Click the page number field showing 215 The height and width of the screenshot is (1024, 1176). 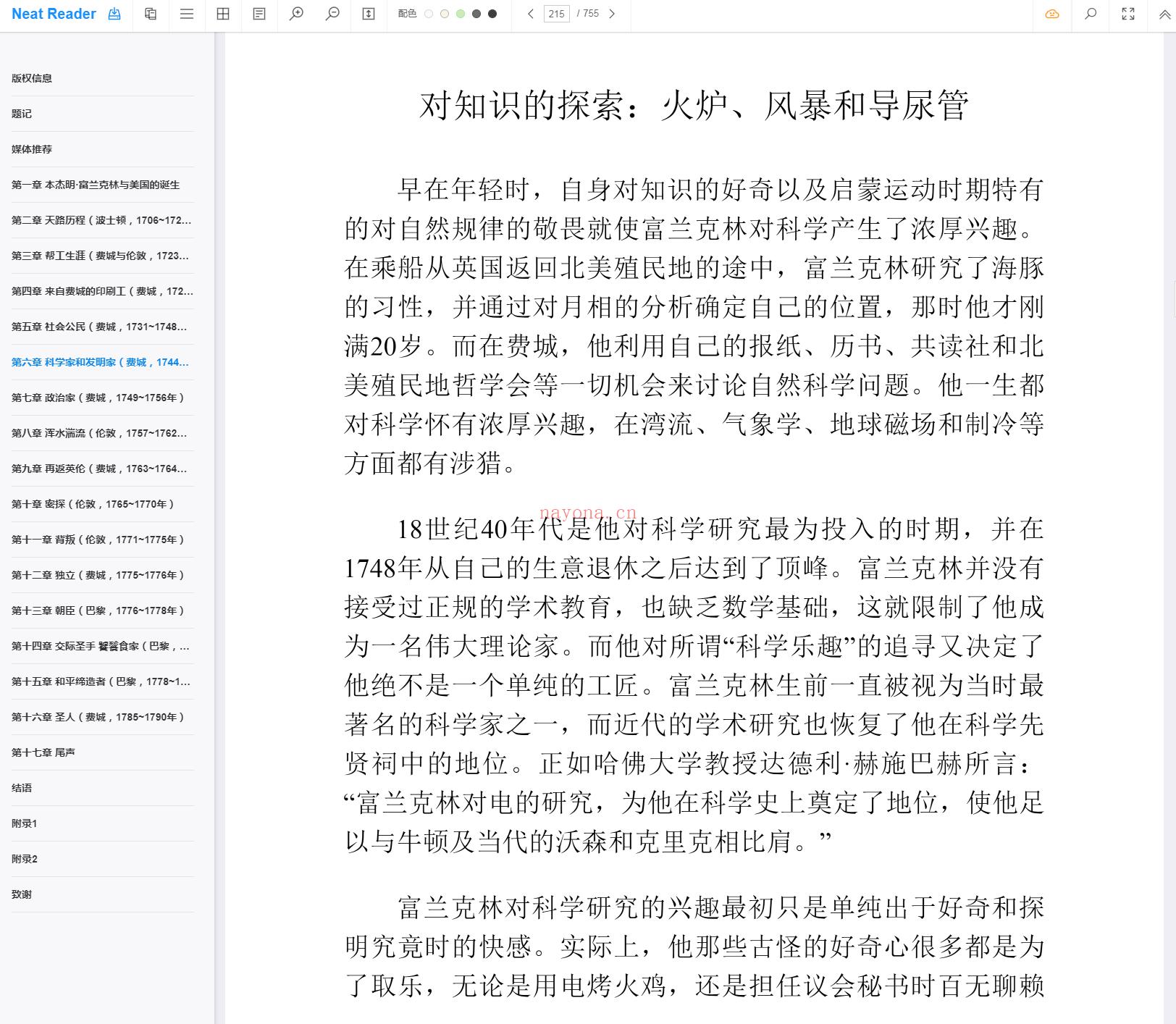tap(556, 14)
